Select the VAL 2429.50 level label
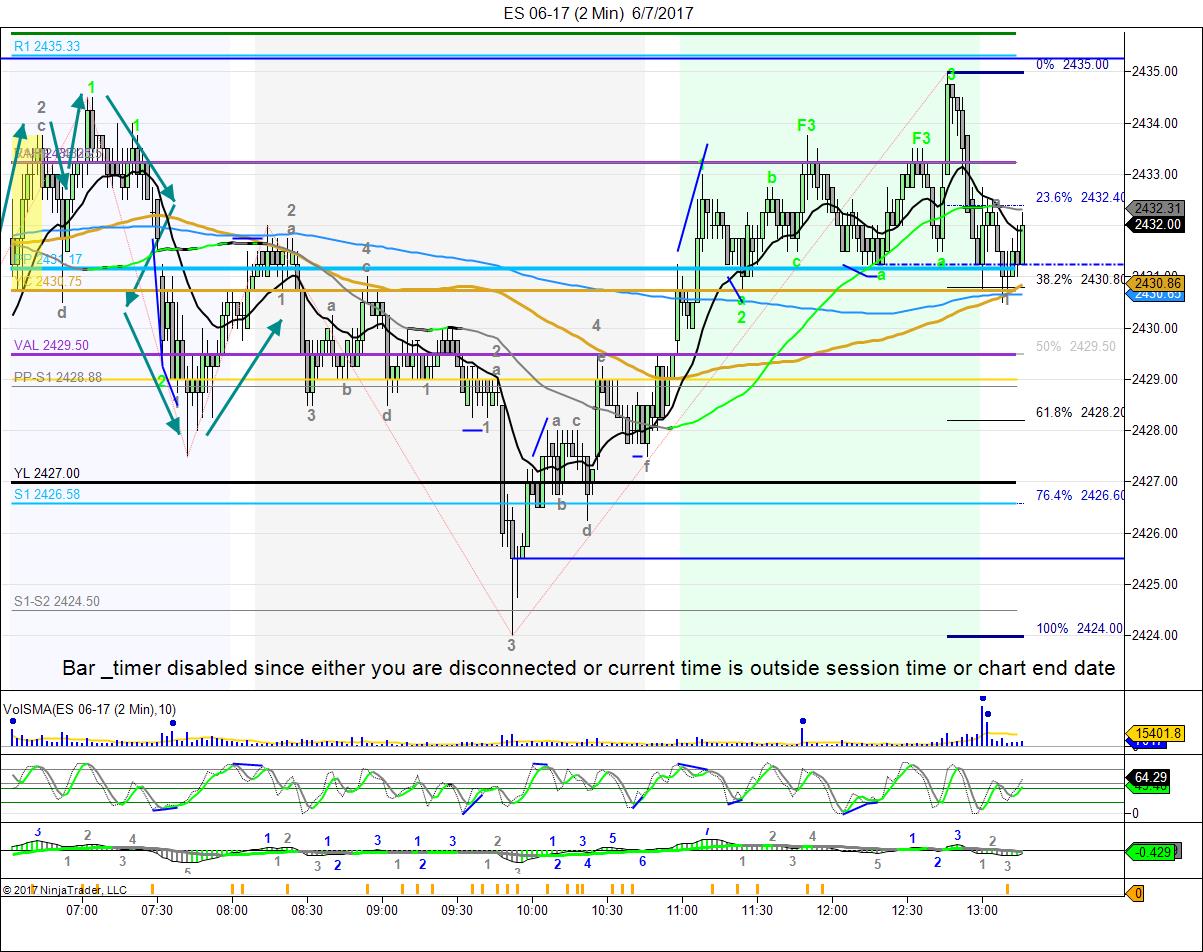This screenshot has width=1203, height=952. click(x=51, y=345)
